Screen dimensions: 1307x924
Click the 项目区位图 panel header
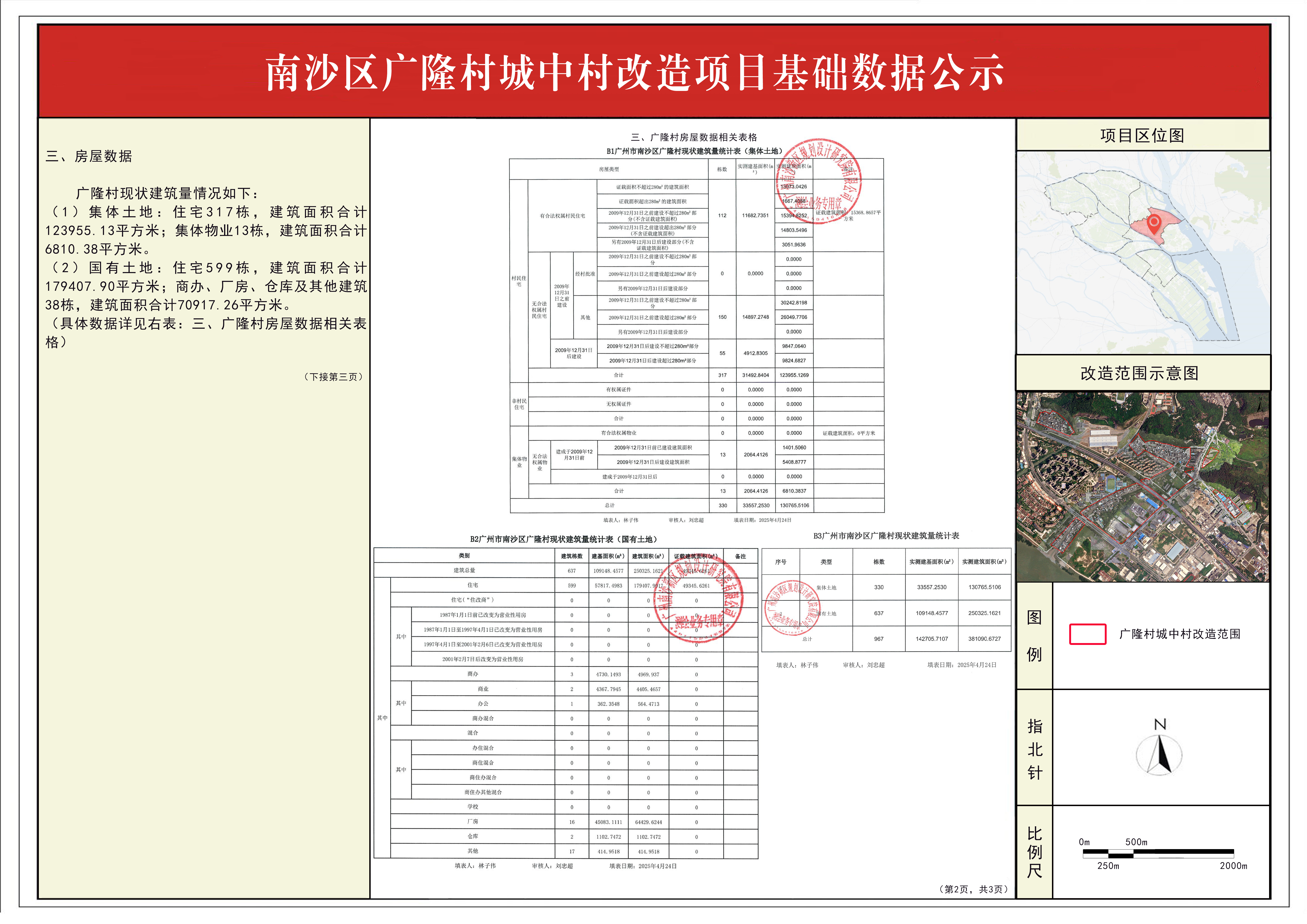coord(1142,135)
